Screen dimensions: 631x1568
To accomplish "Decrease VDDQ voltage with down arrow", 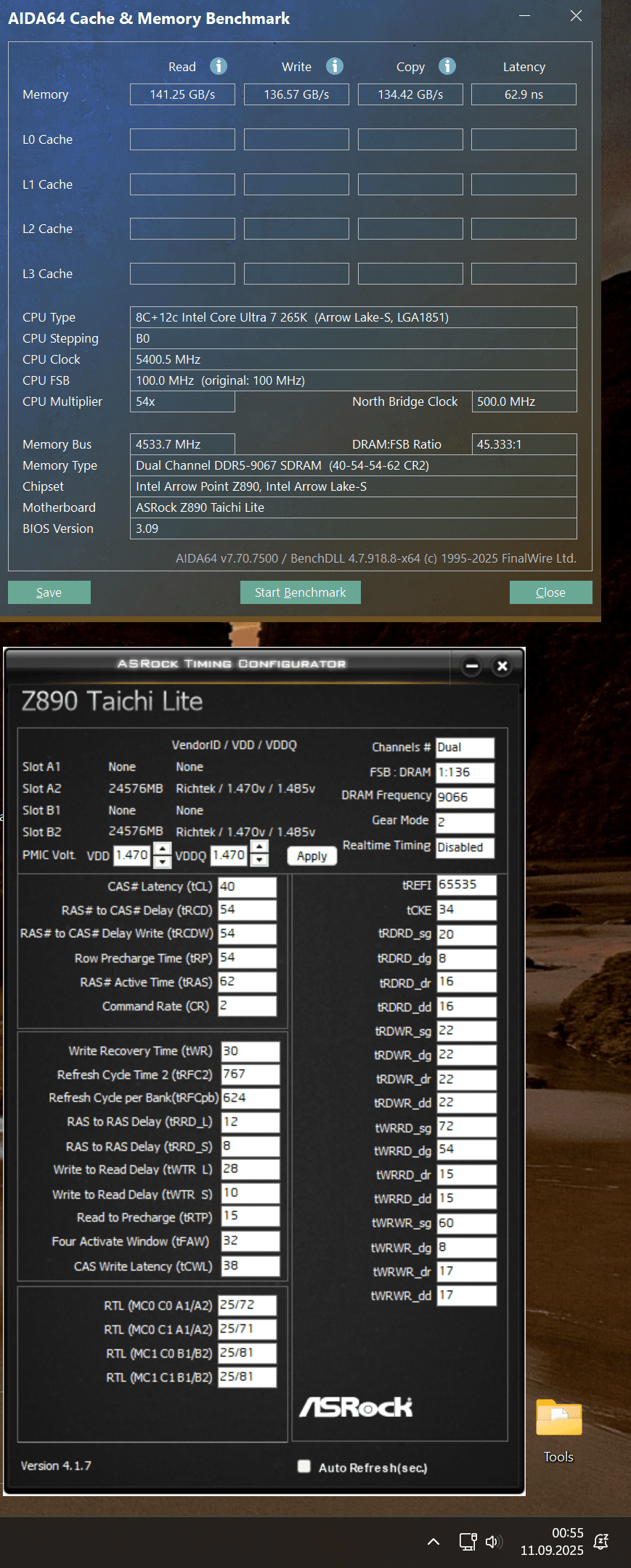I will pyautogui.click(x=259, y=859).
